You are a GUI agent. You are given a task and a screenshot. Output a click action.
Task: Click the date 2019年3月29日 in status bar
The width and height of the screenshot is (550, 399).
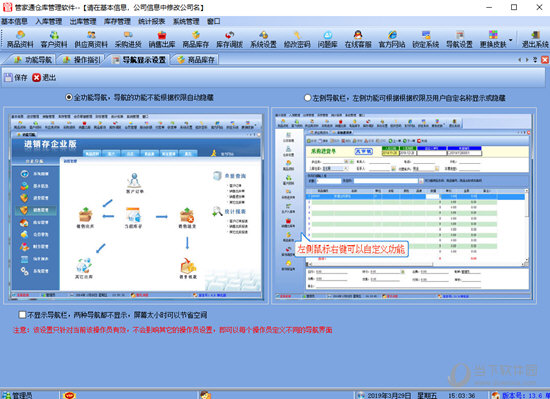389,395
